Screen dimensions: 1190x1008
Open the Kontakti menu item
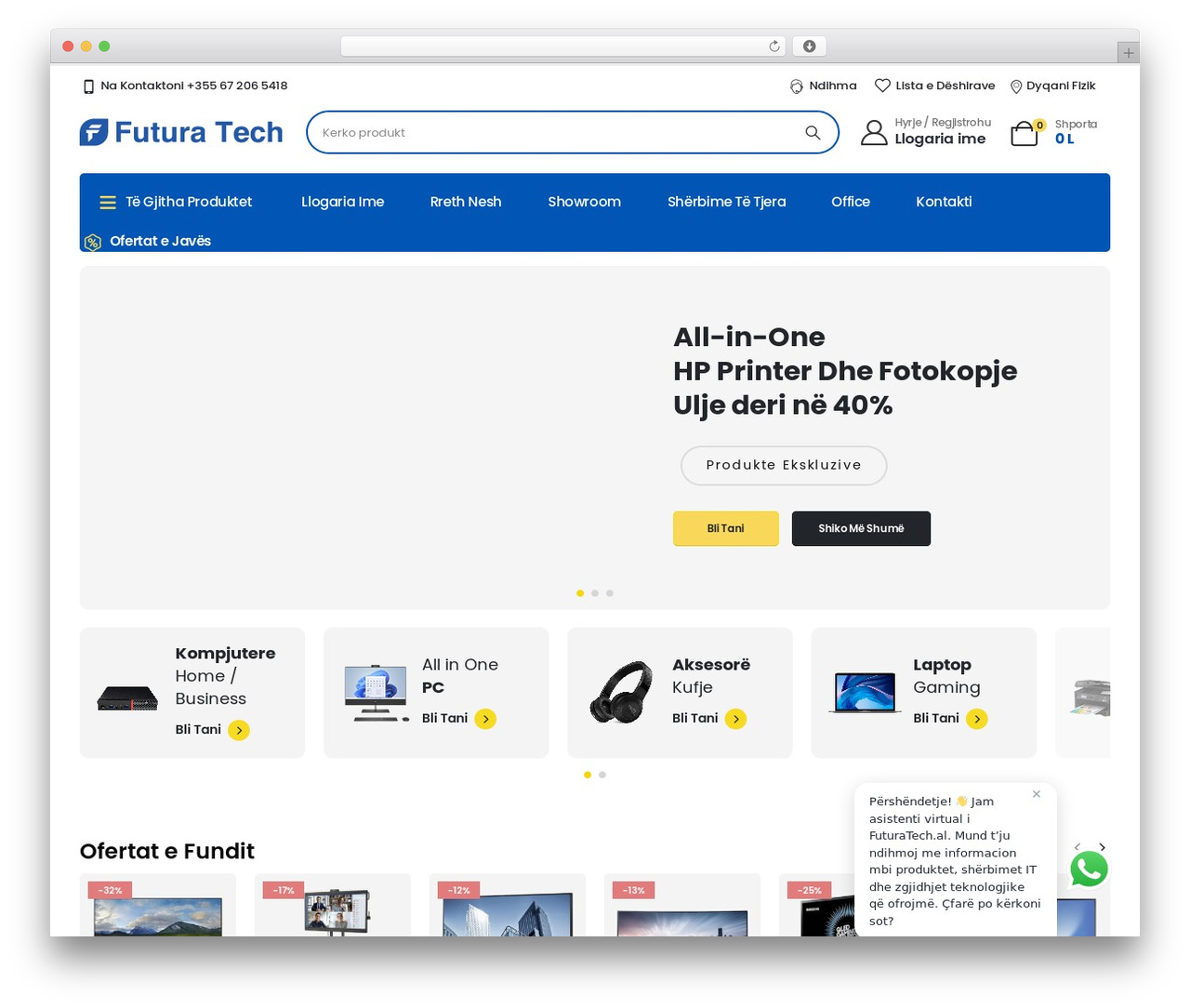[944, 202]
